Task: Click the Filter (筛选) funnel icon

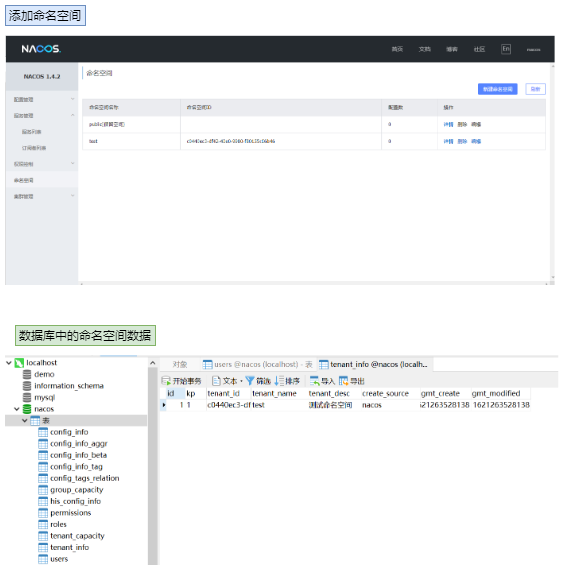Action: click(x=250, y=381)
